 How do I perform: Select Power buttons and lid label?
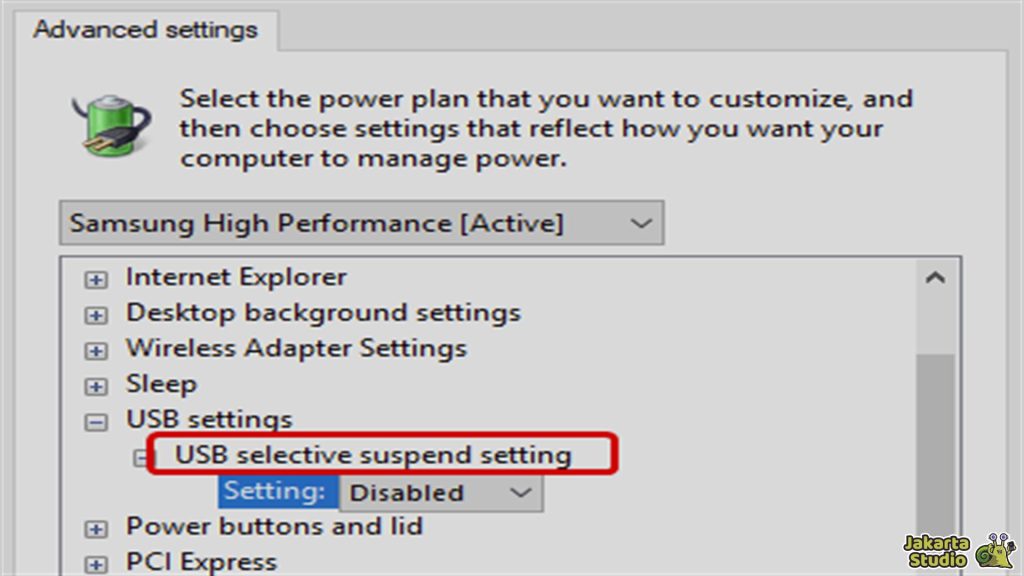274,526
